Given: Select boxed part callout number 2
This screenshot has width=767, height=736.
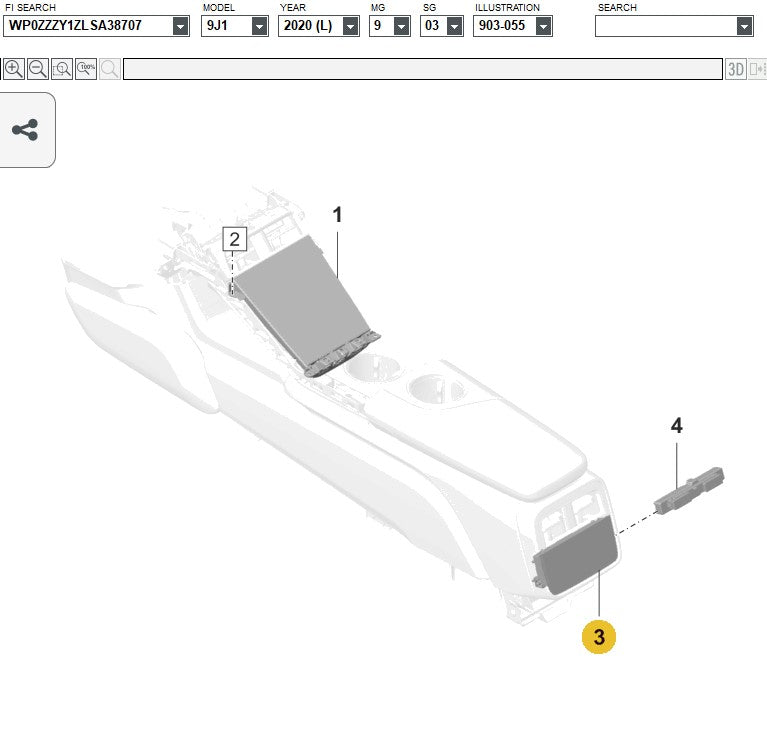Looking at the screenshot, I should [234, 239].
